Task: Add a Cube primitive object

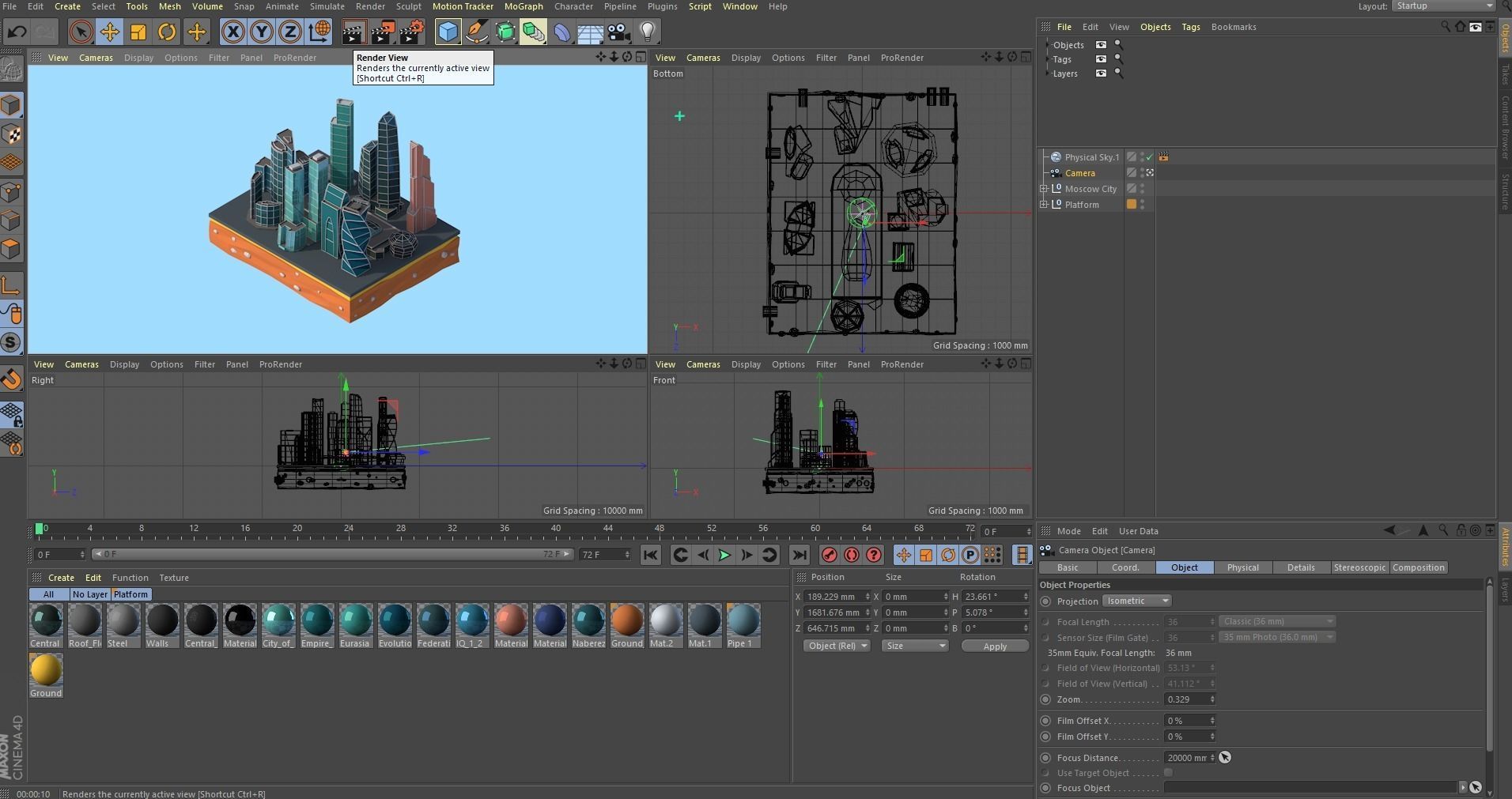Action: coord(448,32)
